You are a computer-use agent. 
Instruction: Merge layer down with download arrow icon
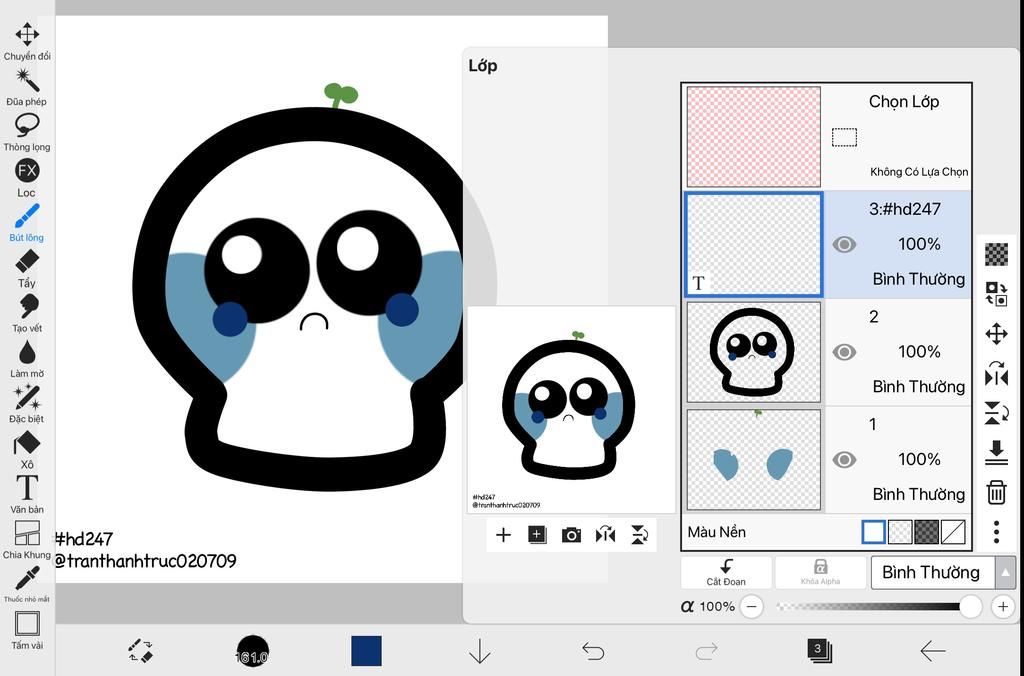coord(996,453)
